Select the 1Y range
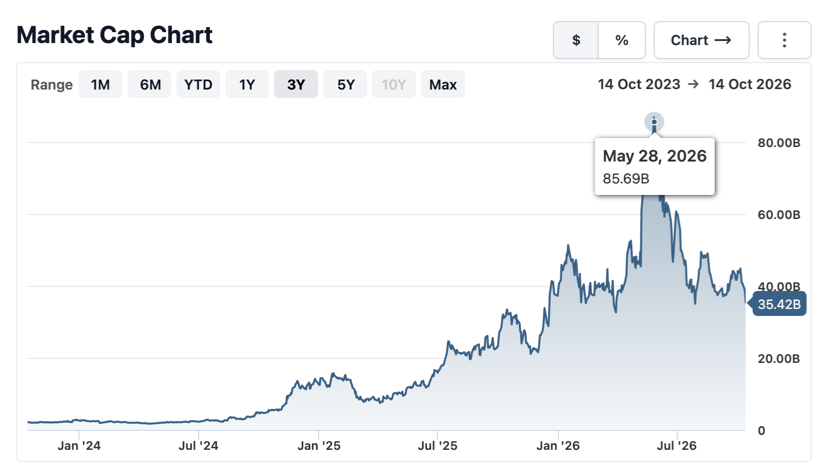 [x=247, y=84]
